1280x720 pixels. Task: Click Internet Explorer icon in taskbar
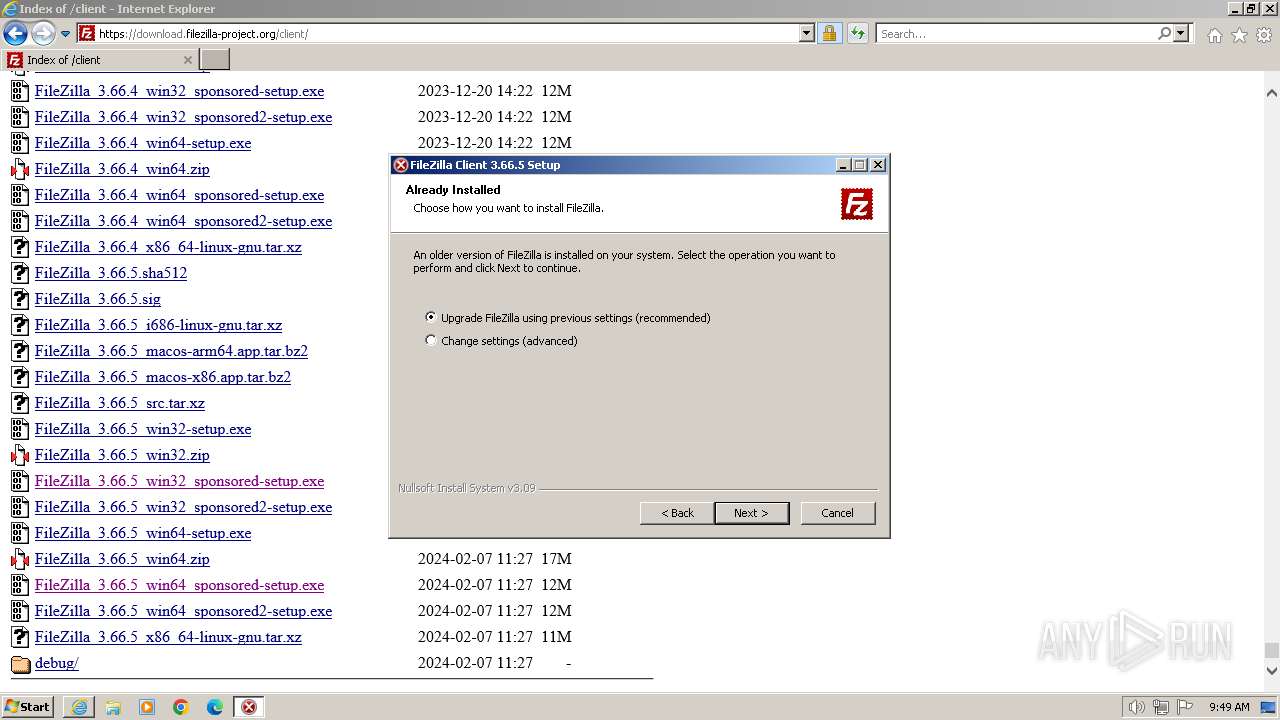click(79, 707)
